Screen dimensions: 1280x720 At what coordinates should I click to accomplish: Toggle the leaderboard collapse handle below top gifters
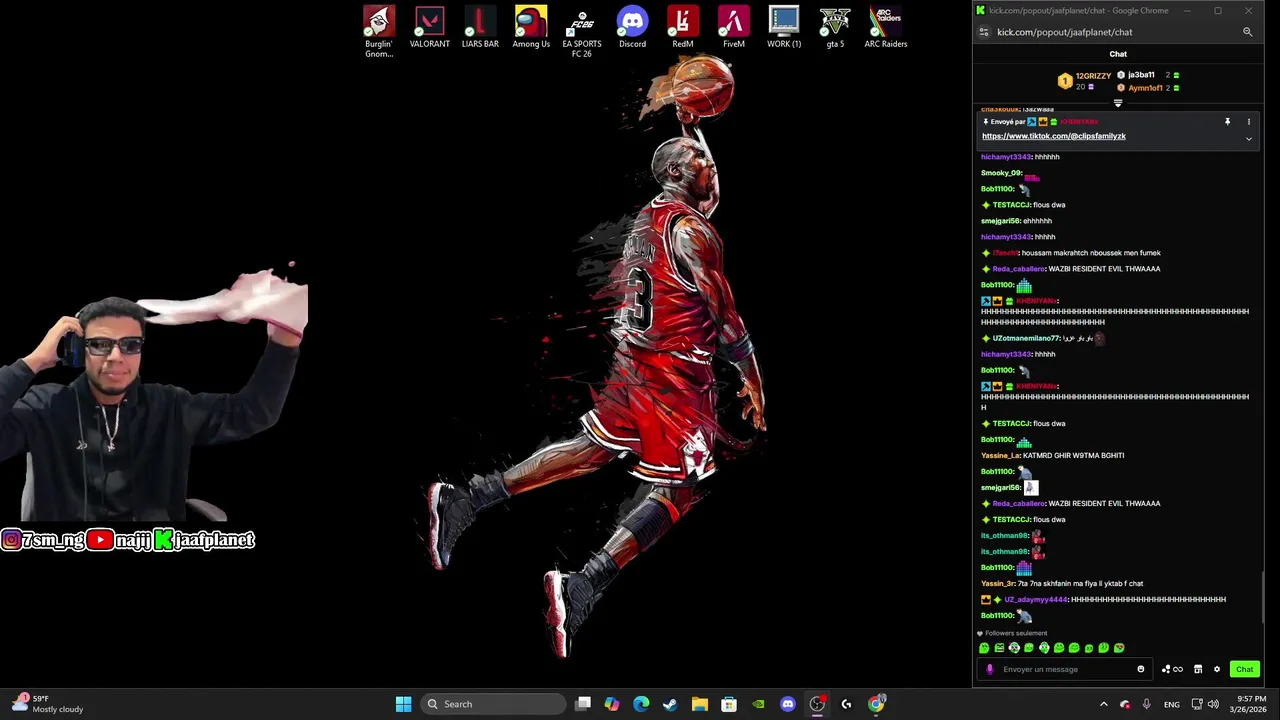(1118, 103)
